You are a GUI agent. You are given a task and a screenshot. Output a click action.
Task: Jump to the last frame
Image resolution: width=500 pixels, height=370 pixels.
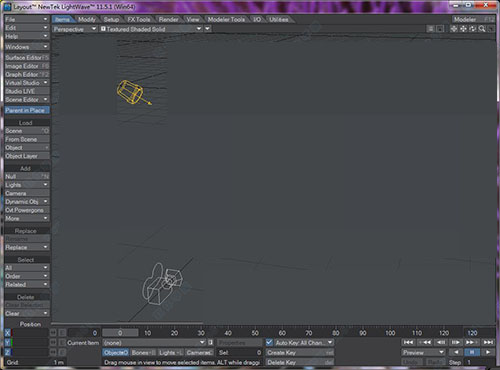pos(488,342)
